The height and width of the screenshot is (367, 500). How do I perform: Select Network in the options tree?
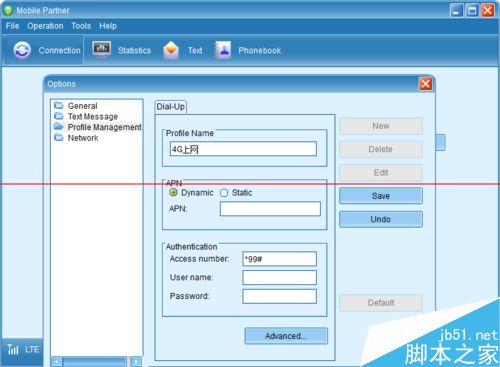click(83, 138)
